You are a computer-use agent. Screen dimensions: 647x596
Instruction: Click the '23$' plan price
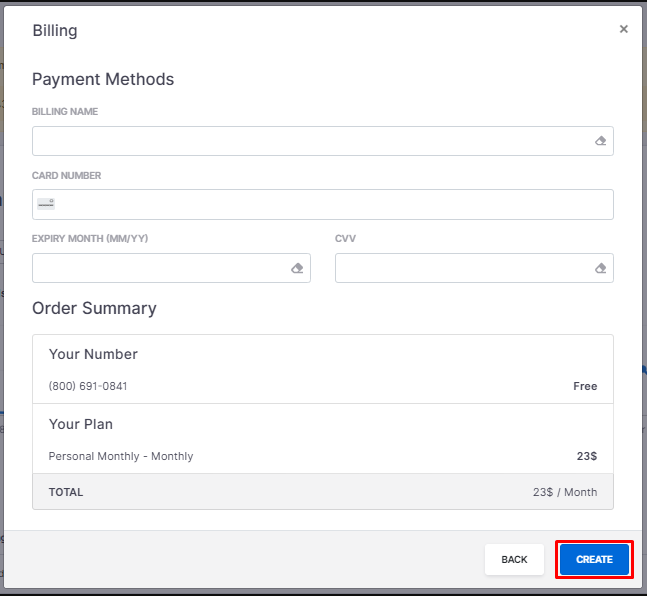coord(587,456)
